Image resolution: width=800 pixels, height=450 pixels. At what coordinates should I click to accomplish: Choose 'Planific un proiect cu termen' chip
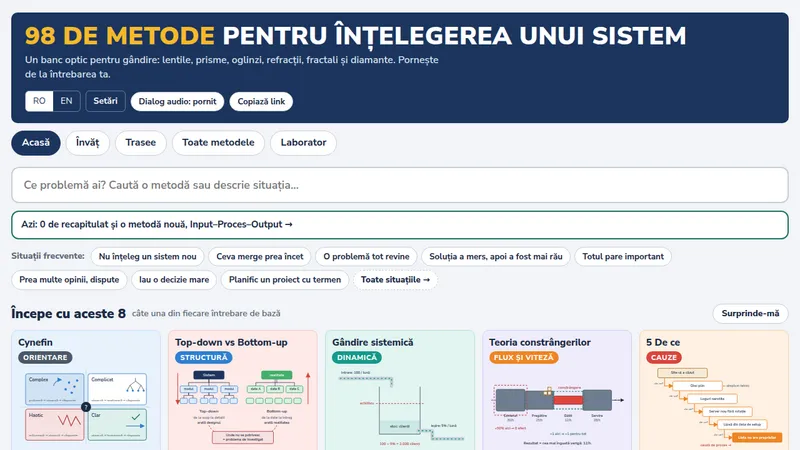[x=285, y=280]
